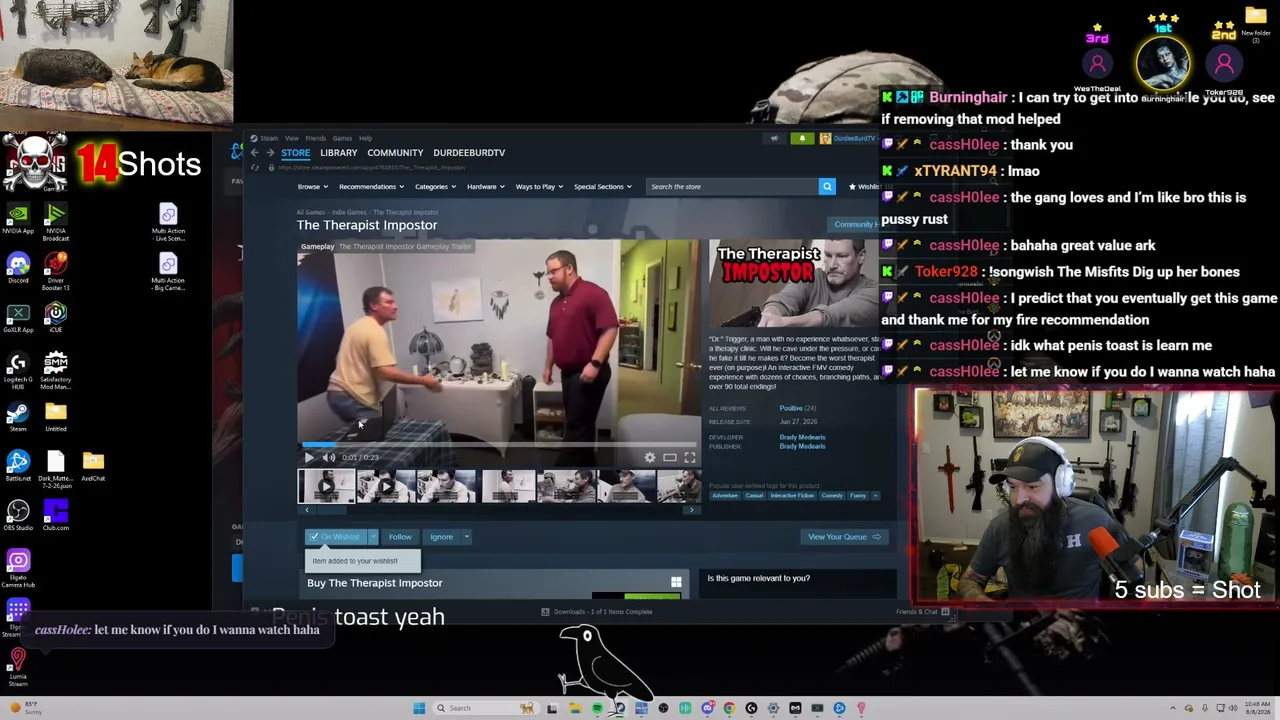This screenshot has width=1280, height=720.
Task: Open the Driver Booster 13 desktop icon
Action: tap(56, 271)
